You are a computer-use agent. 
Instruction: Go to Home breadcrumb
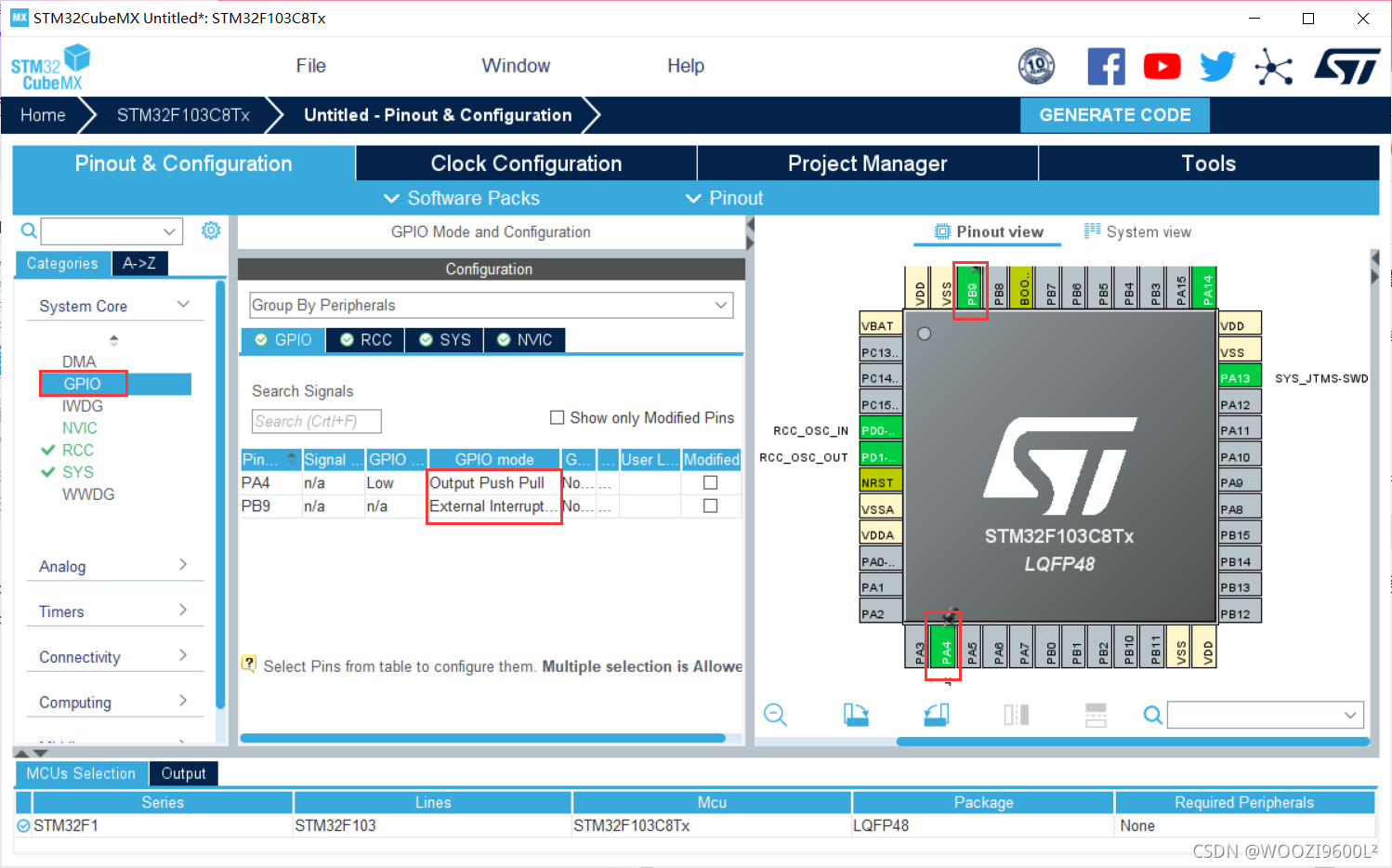44,115
